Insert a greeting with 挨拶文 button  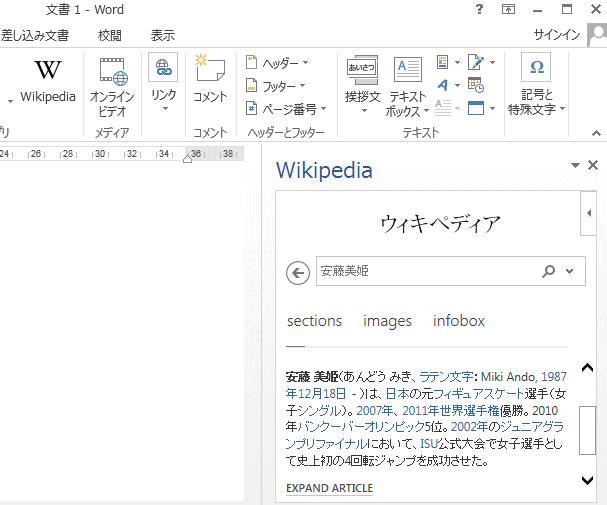362,85
